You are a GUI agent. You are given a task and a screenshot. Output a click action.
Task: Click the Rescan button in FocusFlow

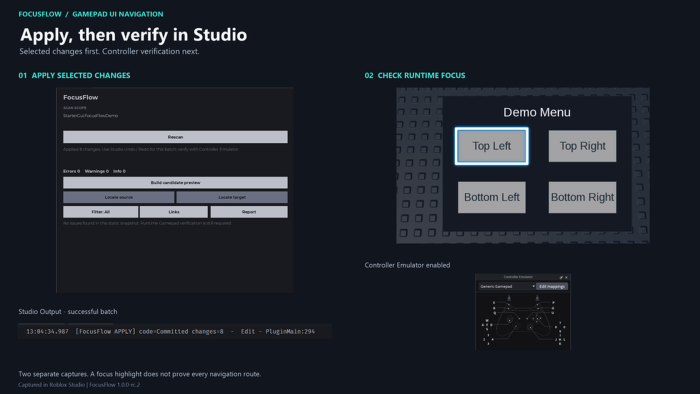point(175,137)
